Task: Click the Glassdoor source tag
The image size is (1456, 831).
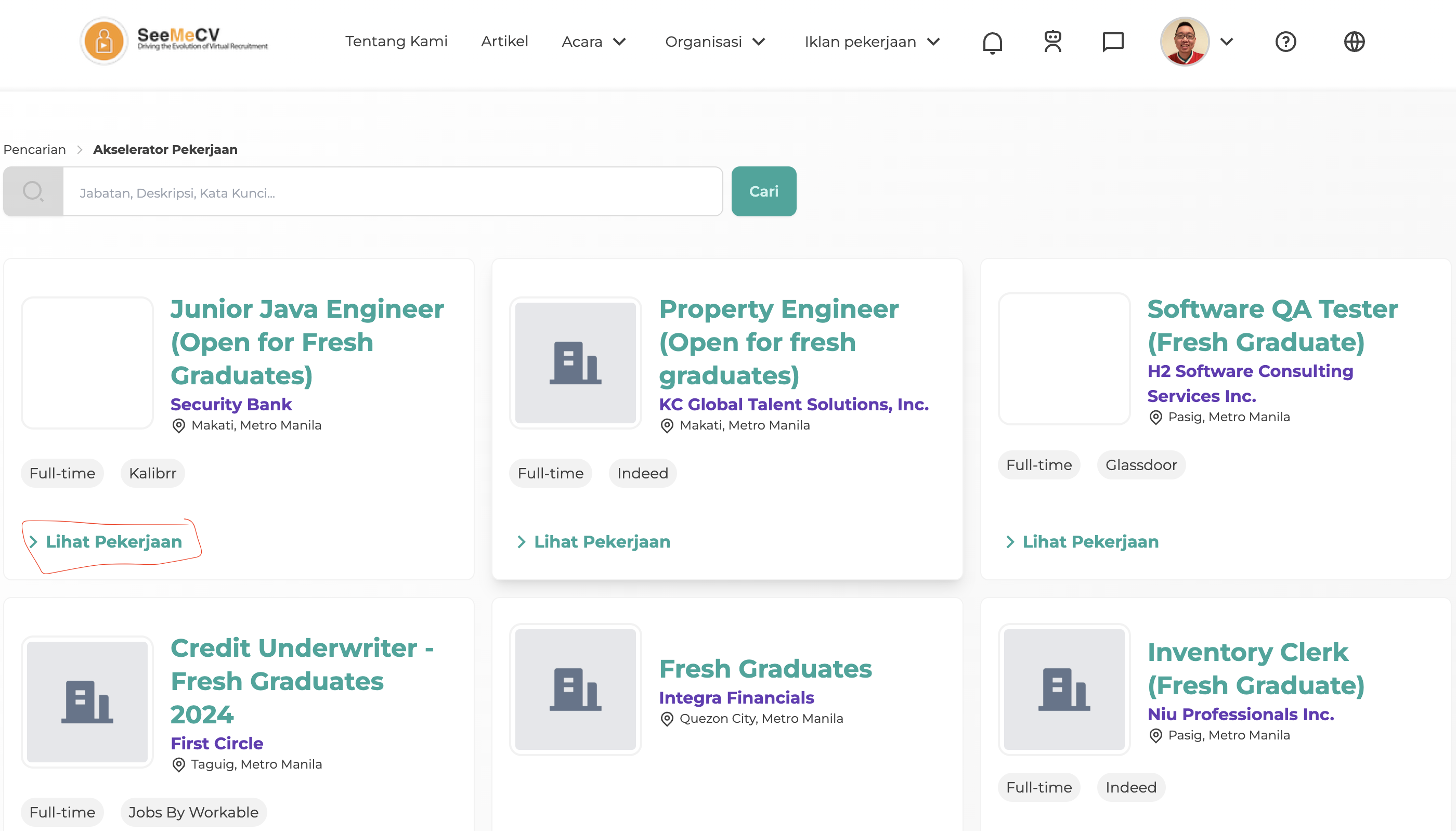Action: pyautogui.click(x=1141, y=465)
